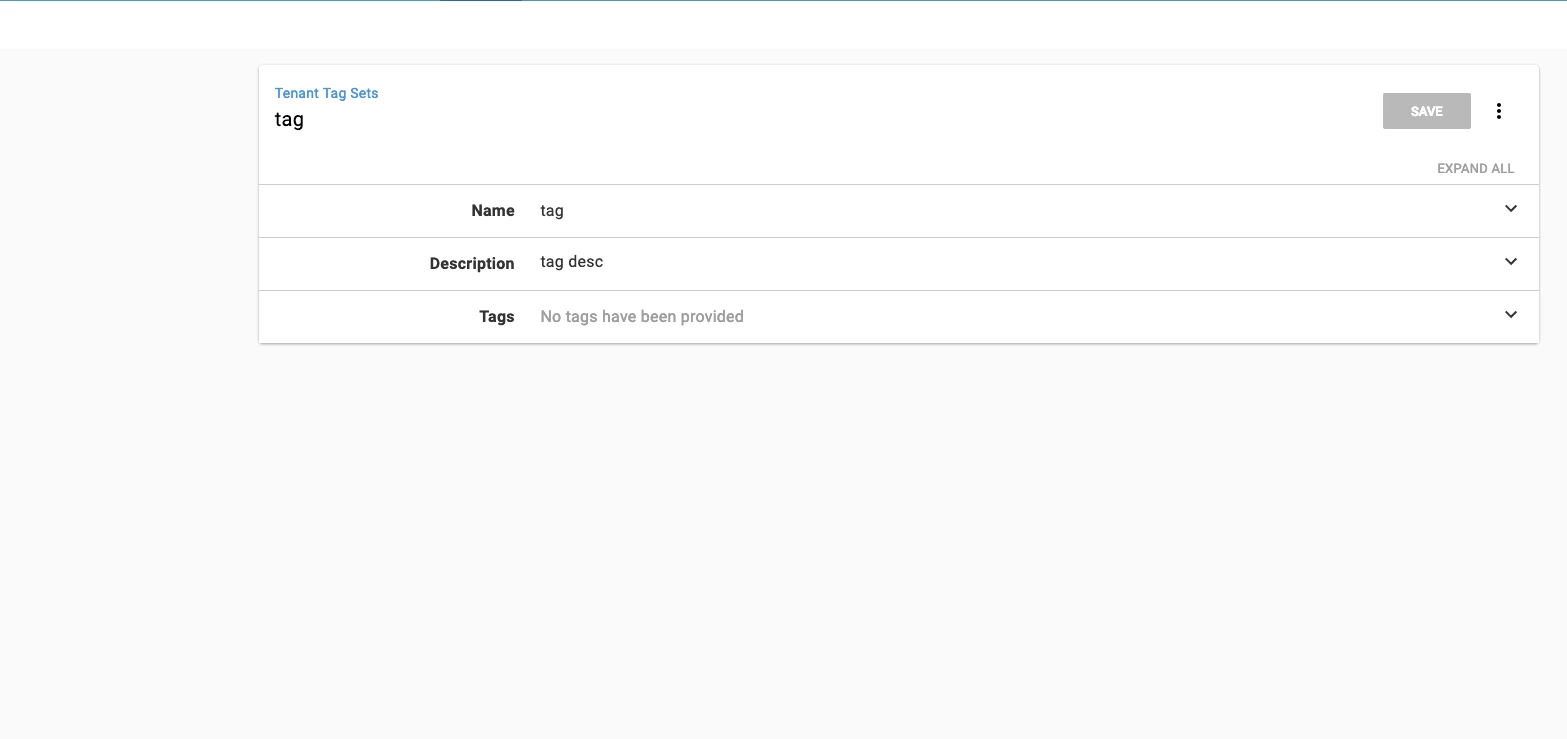Expand the Description section chevron

1511,262
